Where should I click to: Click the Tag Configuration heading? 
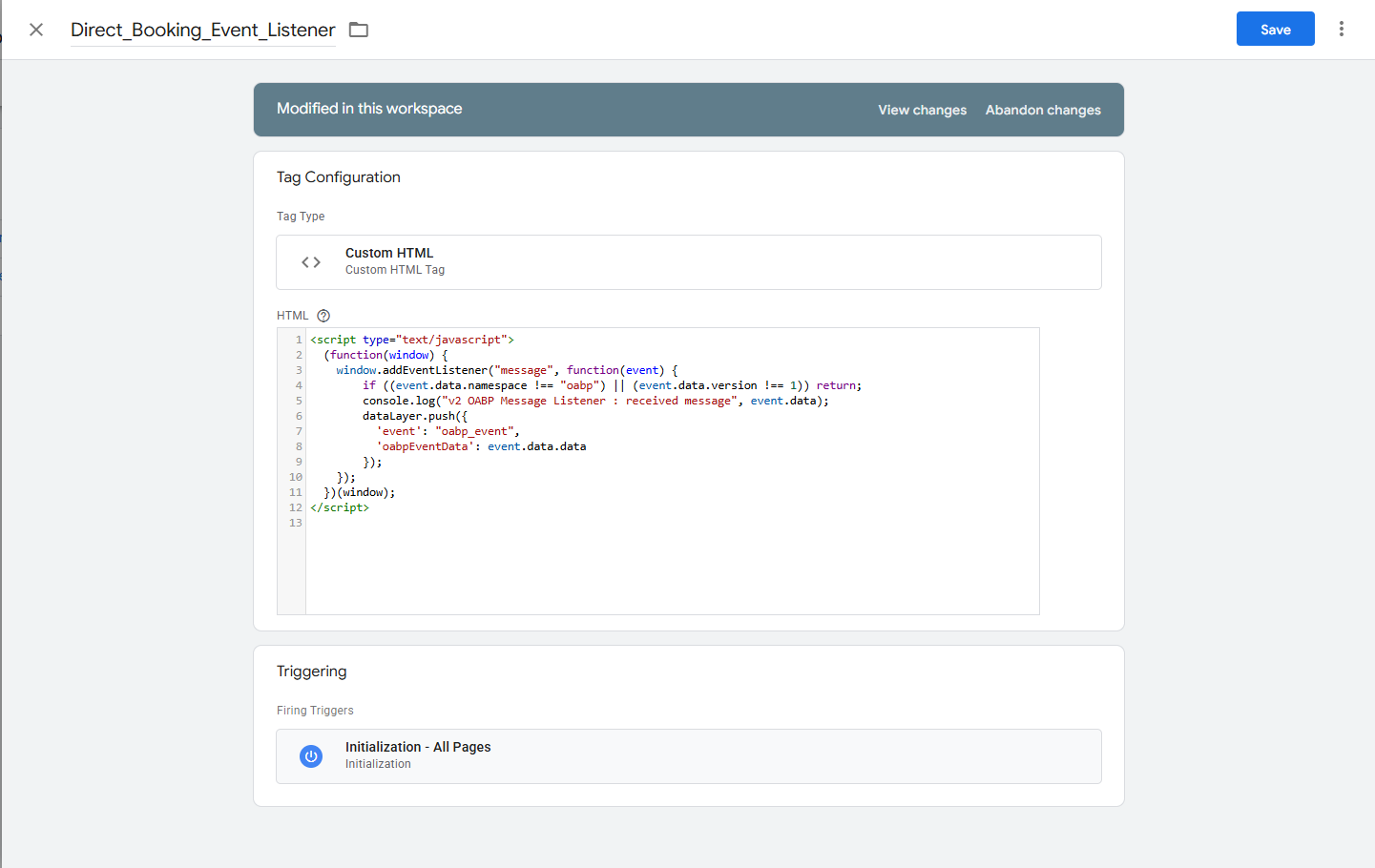click(339, 177)
